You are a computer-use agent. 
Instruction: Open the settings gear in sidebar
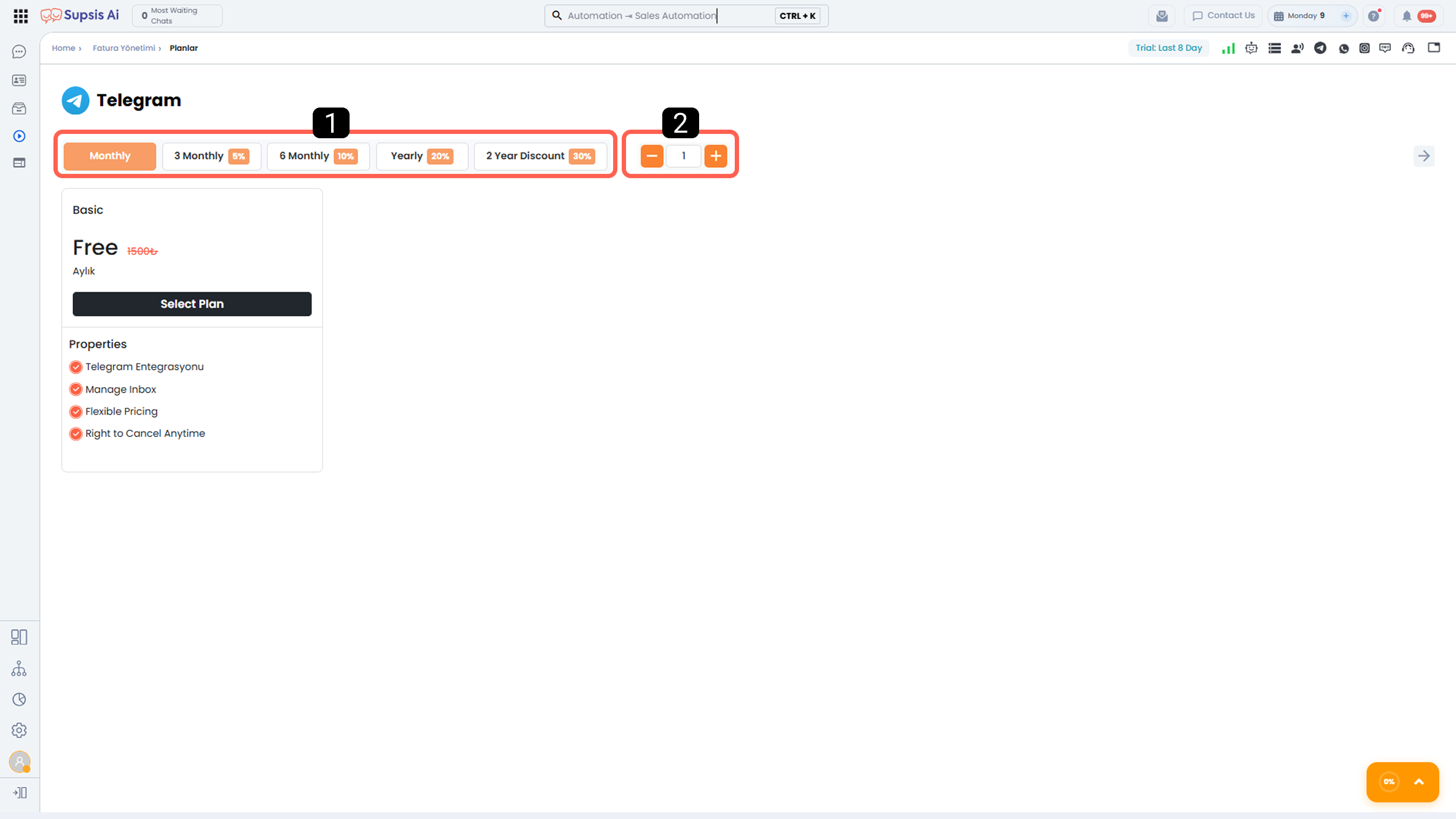pos(19,730)
